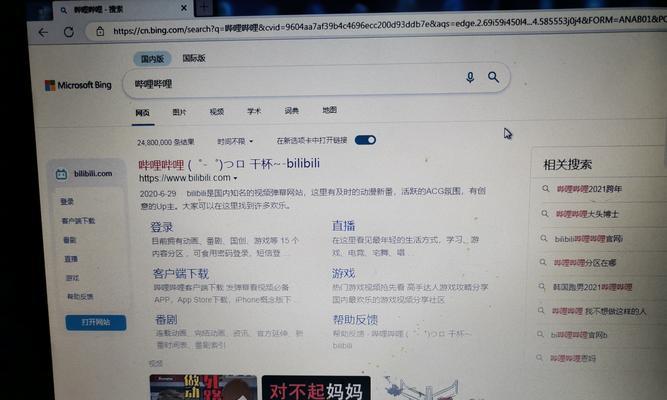Switch to the 网页 tab
Viewport: 667px width, 400px height.
pyautogui.click(x=143, y=113)
